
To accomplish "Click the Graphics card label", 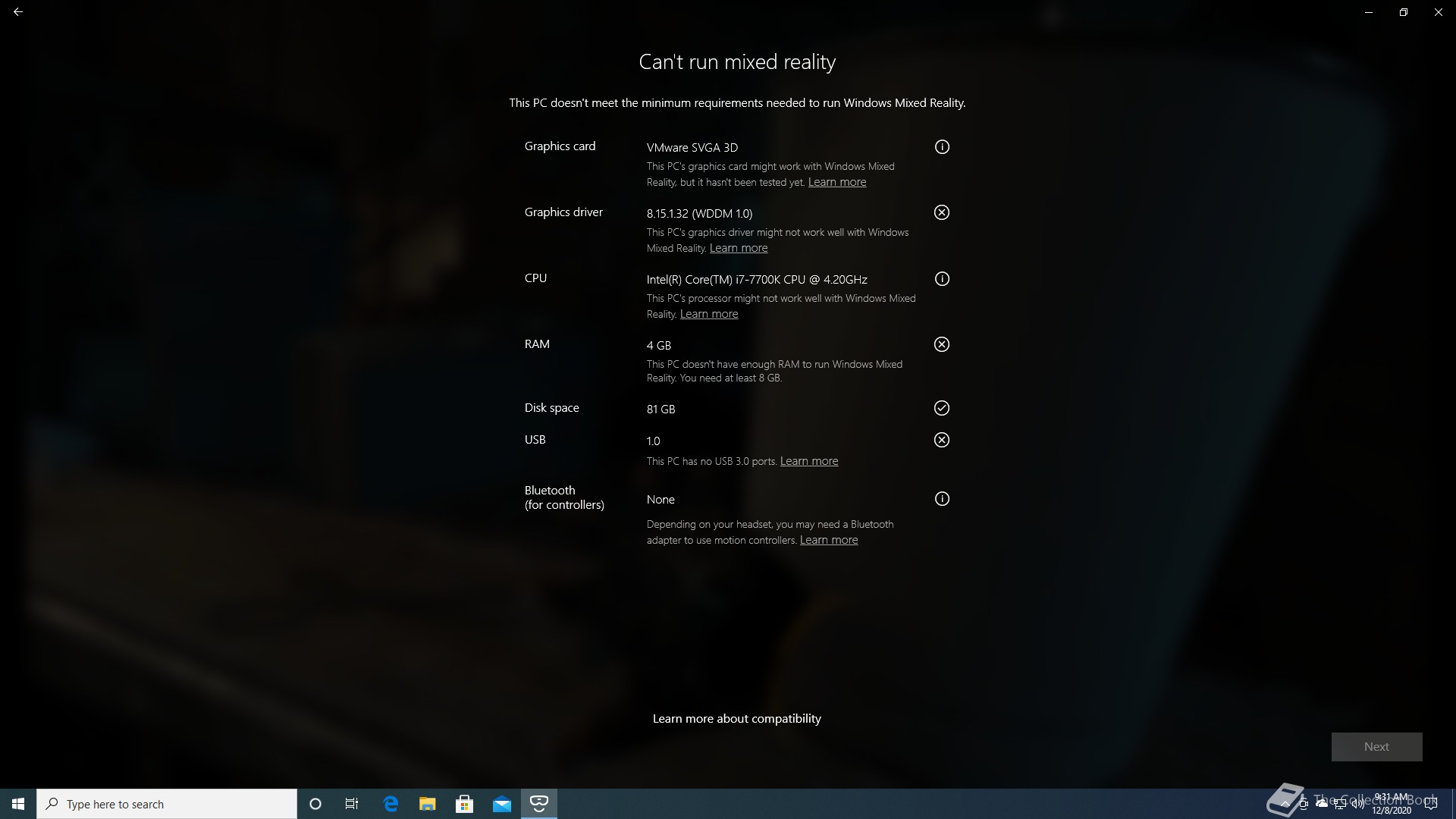I will click(x=560, y=146).
